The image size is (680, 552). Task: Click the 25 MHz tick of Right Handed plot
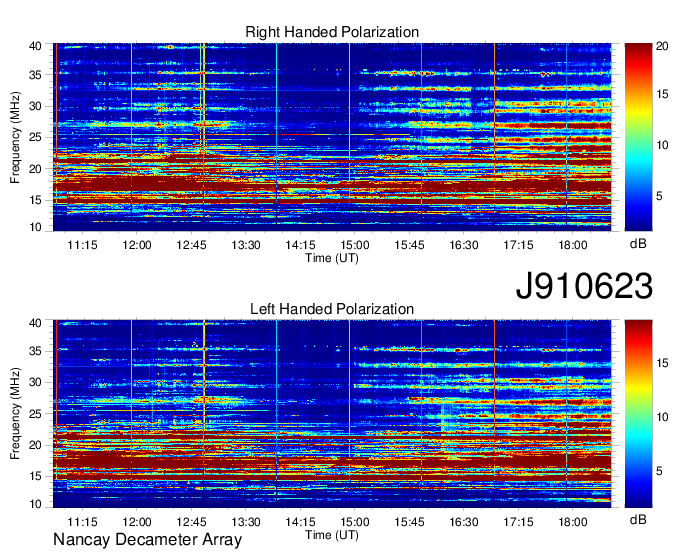click(x=35, y=137)
